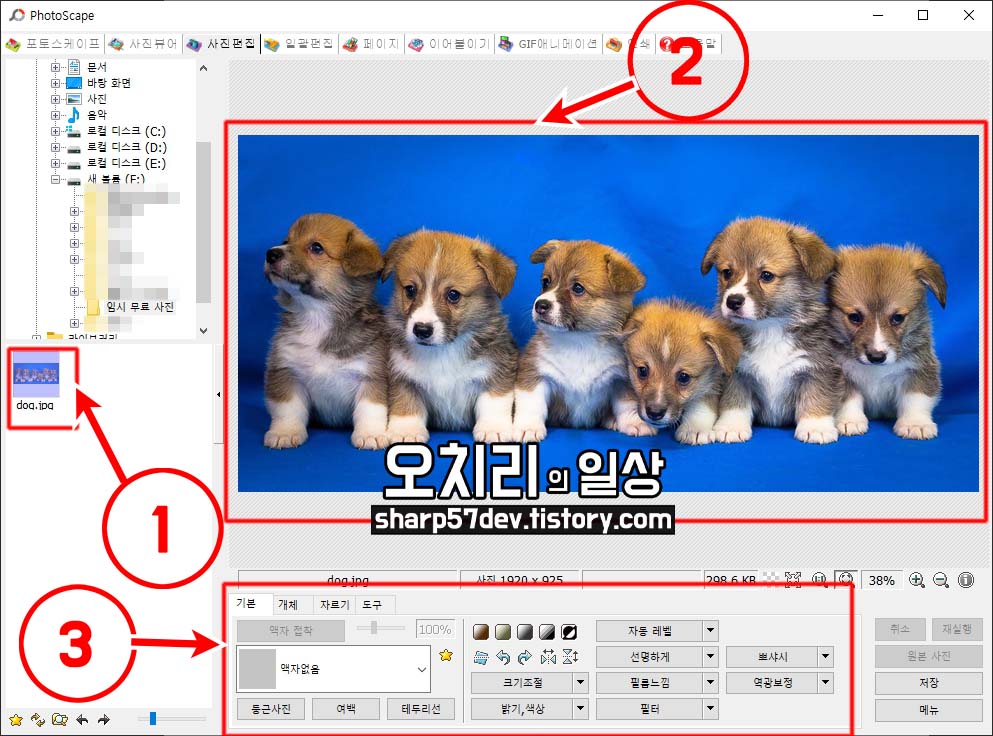Image resolution: width=993 pixels, height=736 pixels.
Task: Expand the 로컬 디스크 (C:) node
Action: coord(55,131)
